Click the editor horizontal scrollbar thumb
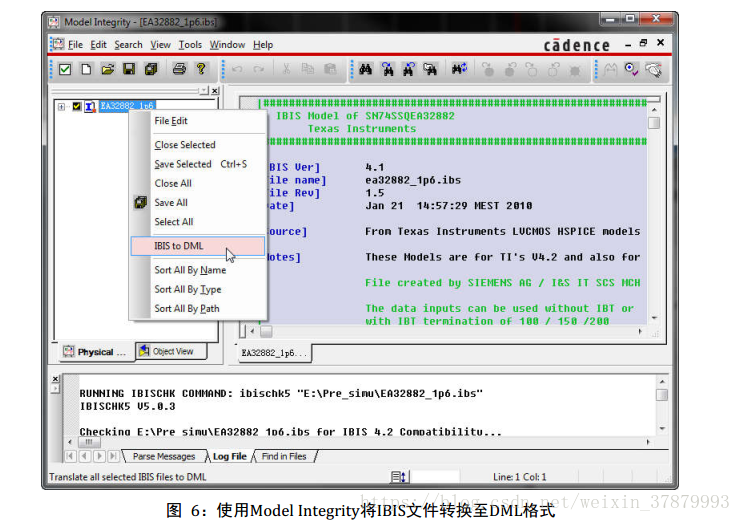The height and width of the screenshot is (522, 741). pos(267,332)
